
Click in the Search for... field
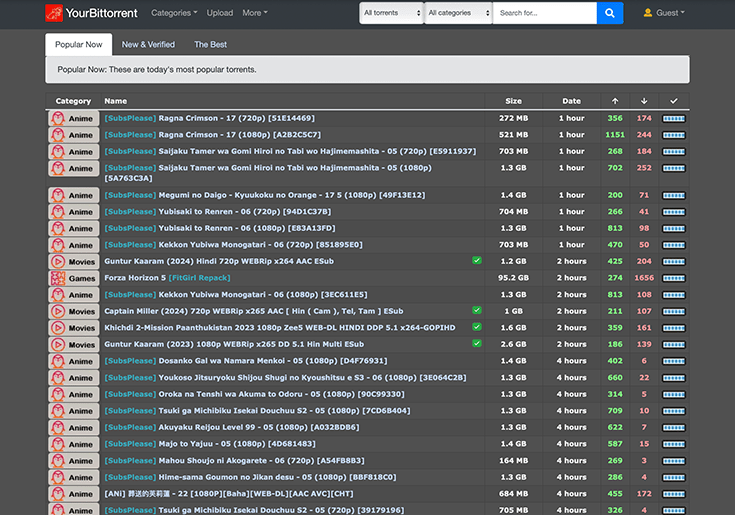(x=545, y=13)
